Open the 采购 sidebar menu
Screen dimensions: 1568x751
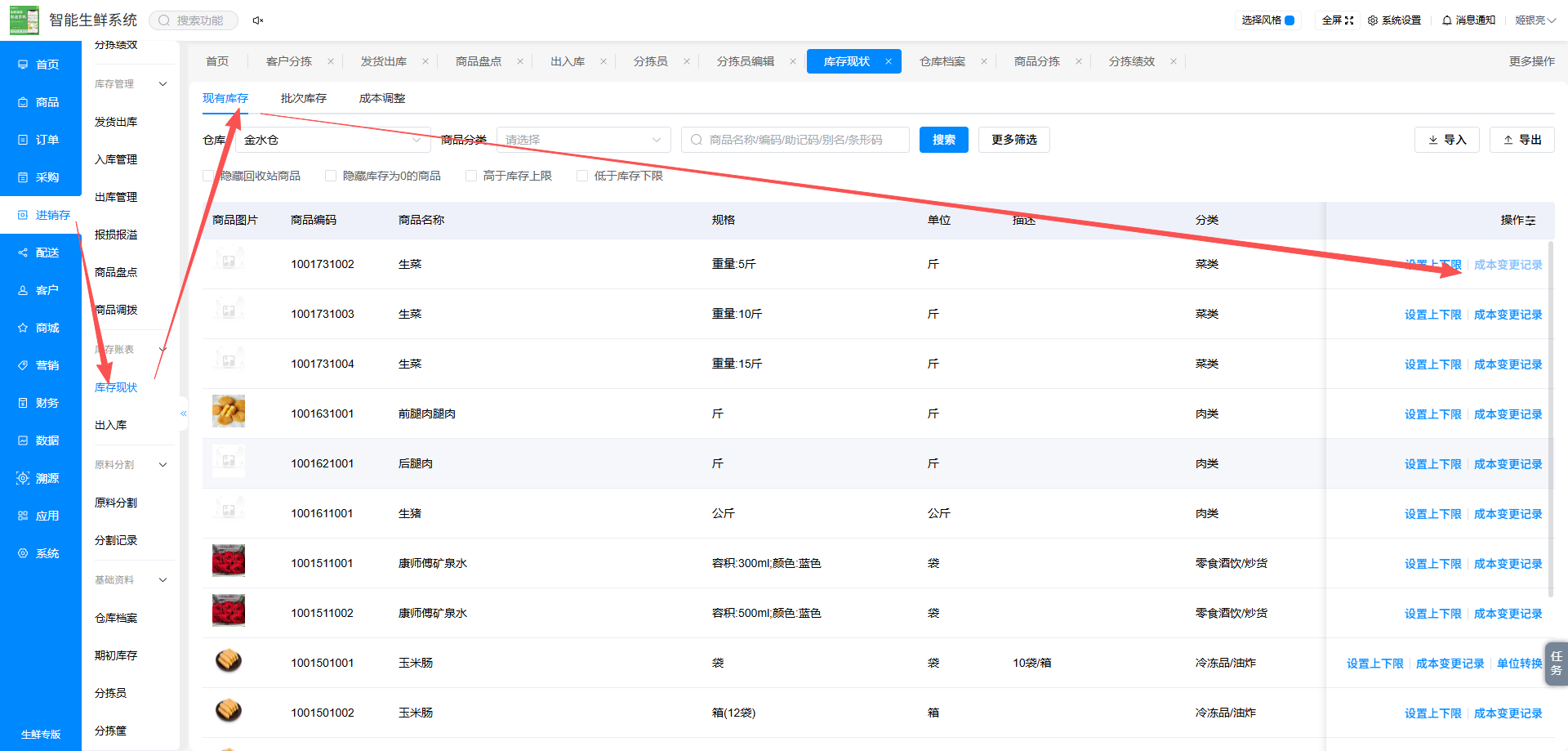pyautogui.click(x=39, y=177)
